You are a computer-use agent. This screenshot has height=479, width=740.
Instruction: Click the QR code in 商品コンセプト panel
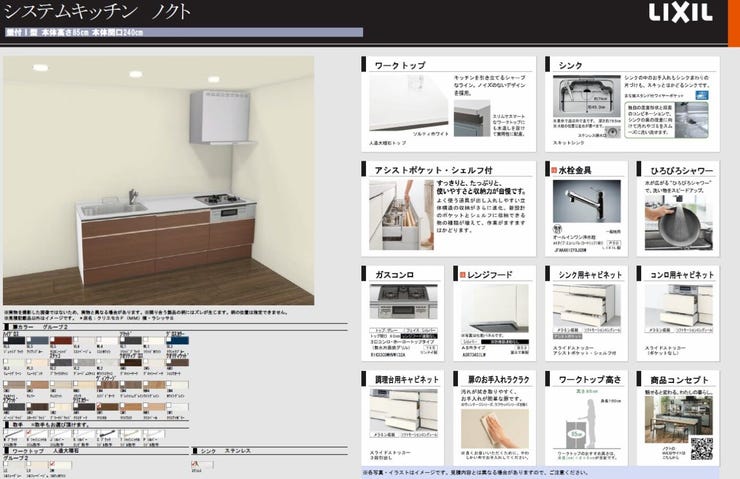(x=701, y=447)
